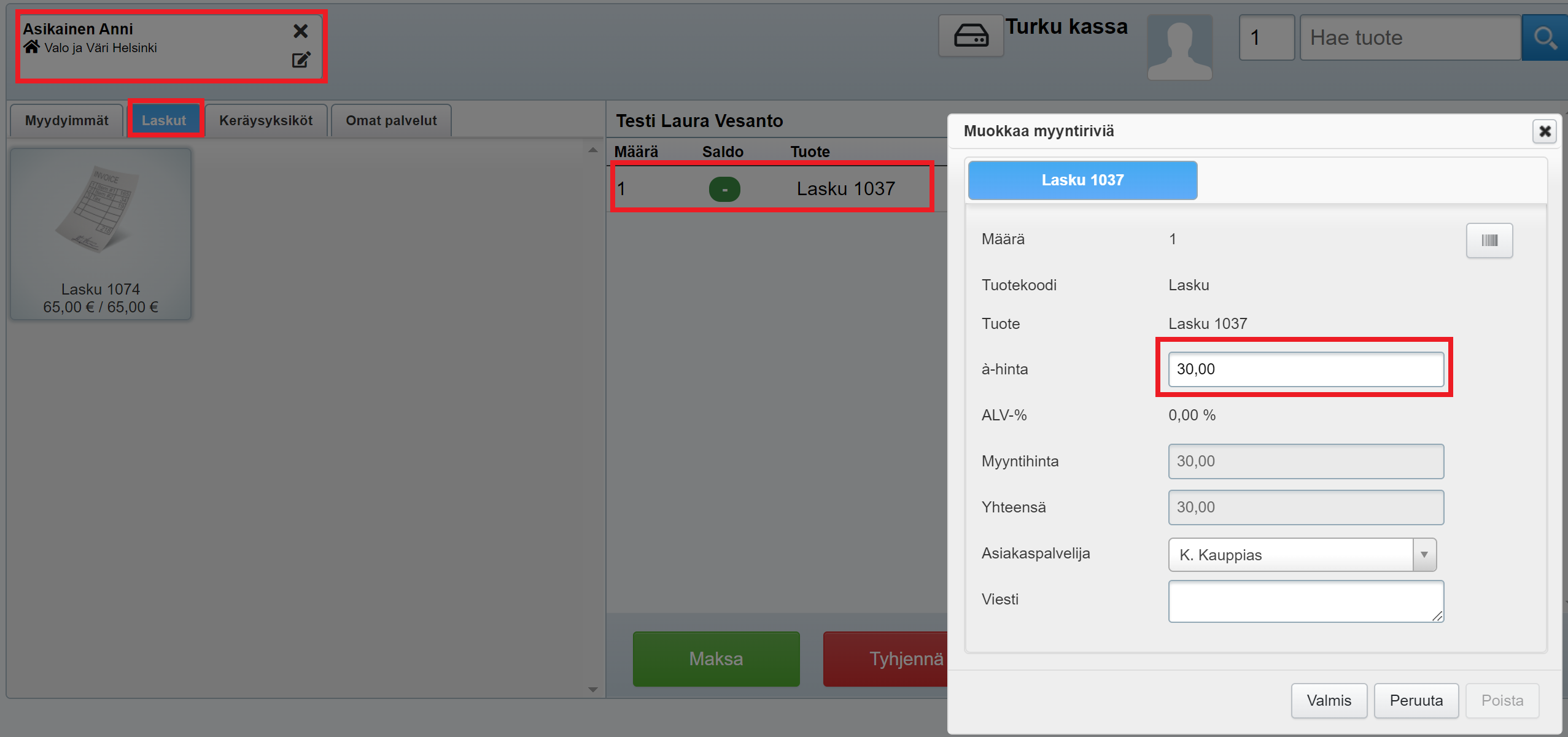Click the green Maksa button
The width and height of the screenshot is (1568, 737).
(716, 658)
